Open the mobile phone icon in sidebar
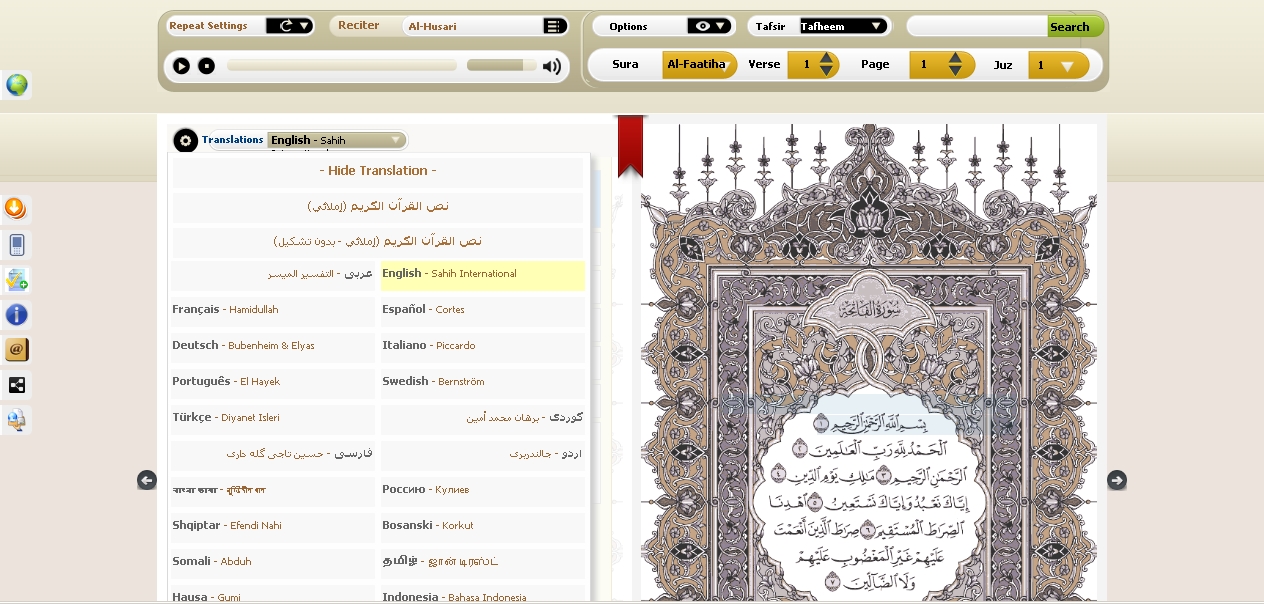 click(16, 244)
